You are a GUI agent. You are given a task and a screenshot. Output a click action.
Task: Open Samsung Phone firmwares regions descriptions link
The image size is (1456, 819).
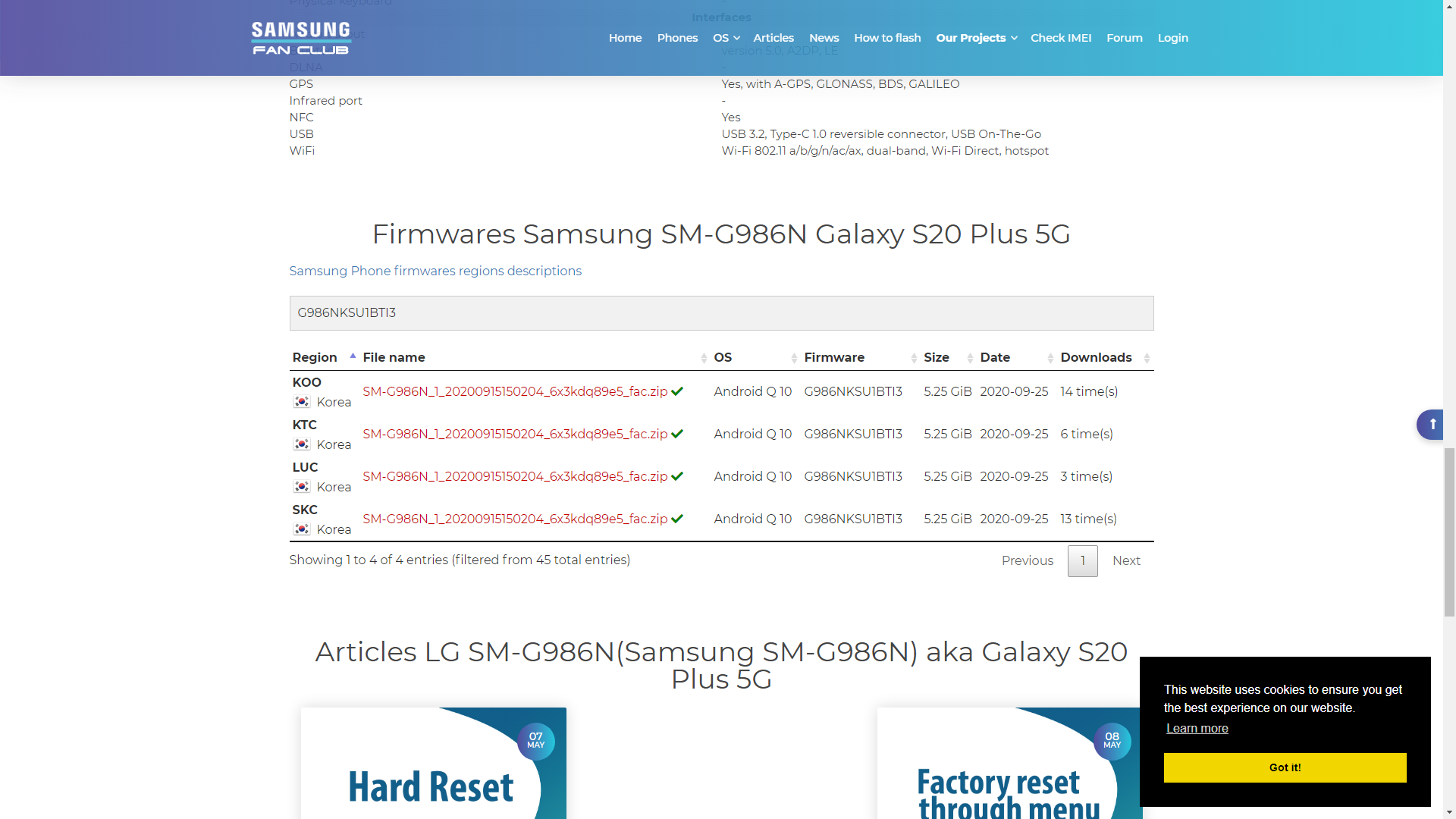435,271
